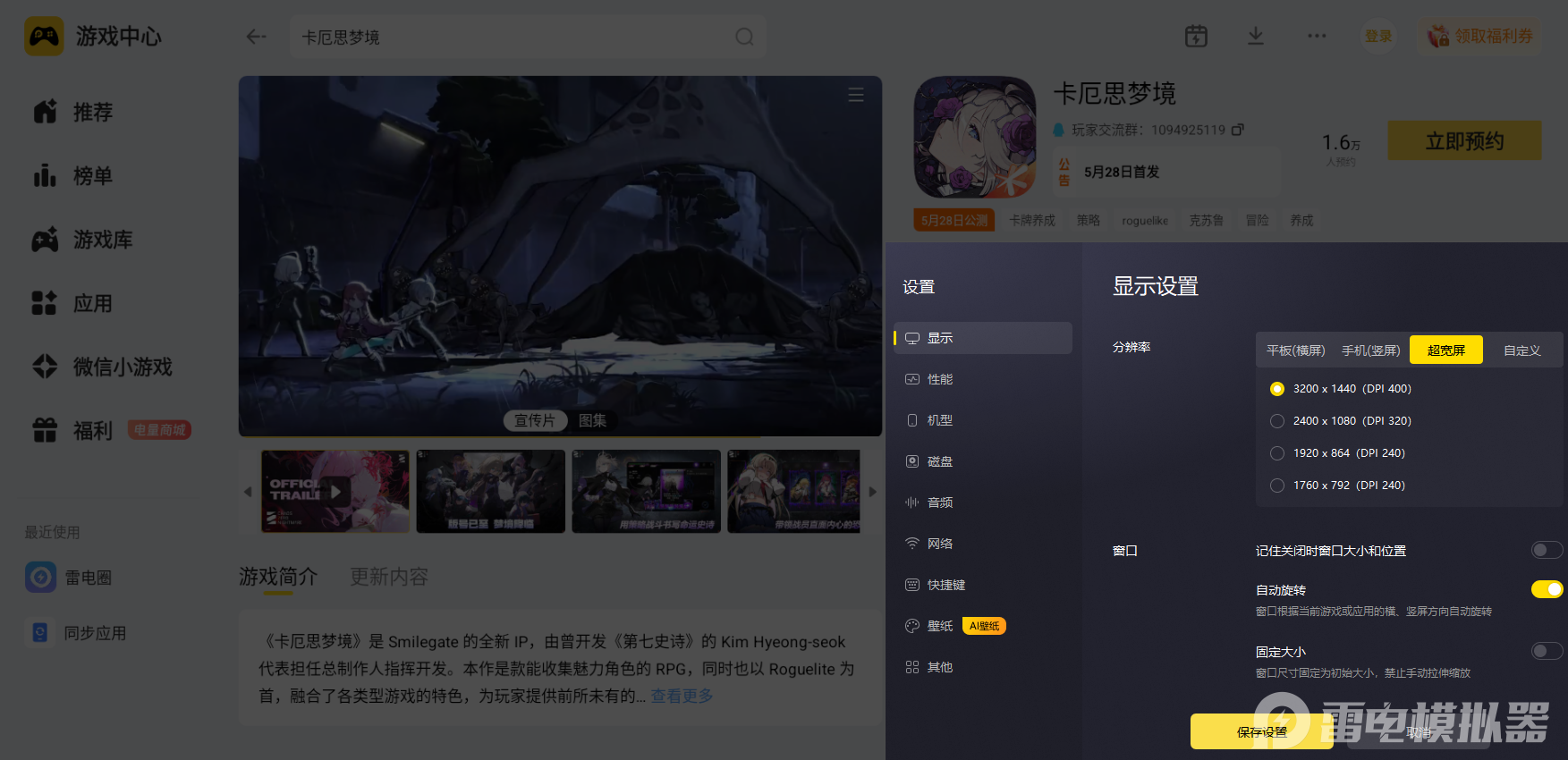Screen dimensions: 1568x760
Task: Click the 登录 login button
Action: pos(1378,37)
